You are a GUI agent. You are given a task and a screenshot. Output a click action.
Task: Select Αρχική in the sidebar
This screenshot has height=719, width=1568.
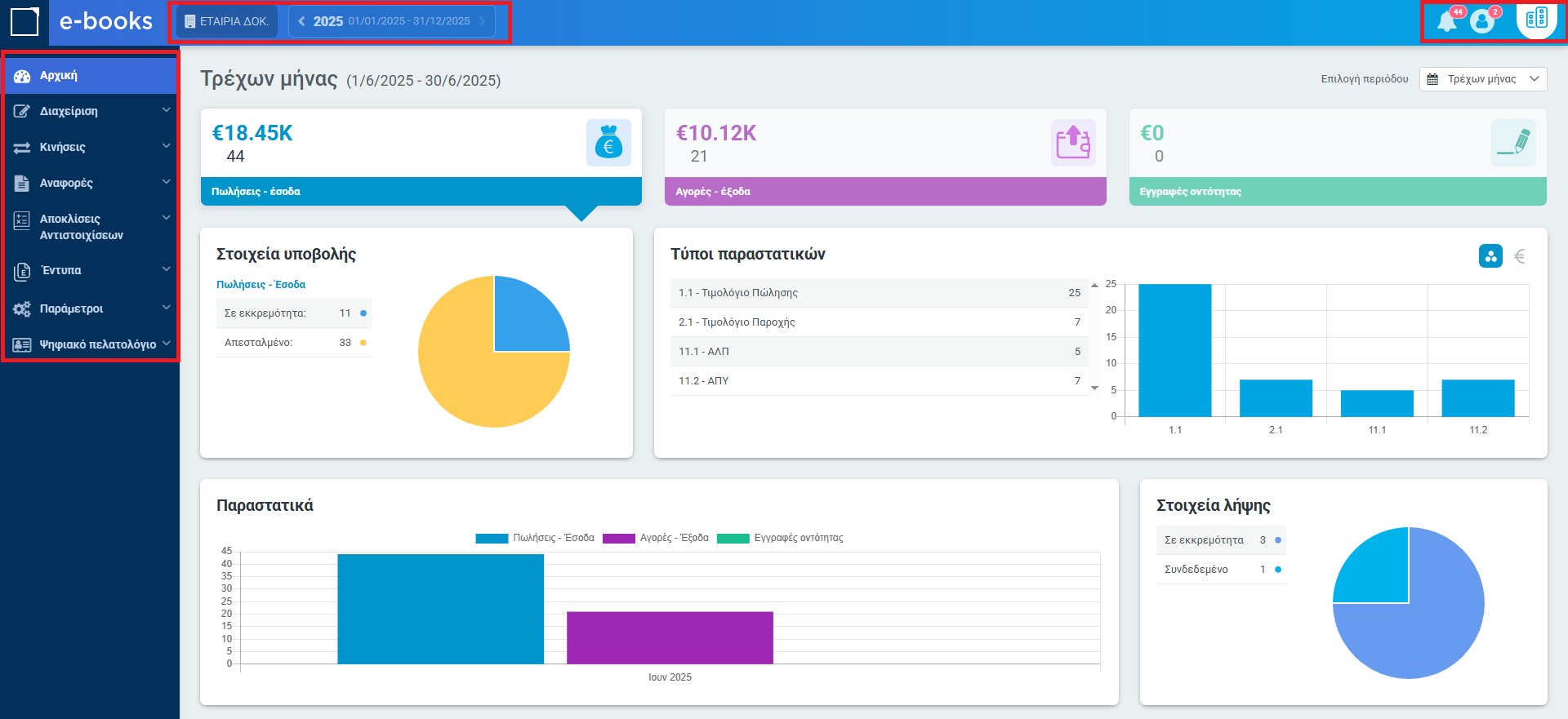click(90, 76)
